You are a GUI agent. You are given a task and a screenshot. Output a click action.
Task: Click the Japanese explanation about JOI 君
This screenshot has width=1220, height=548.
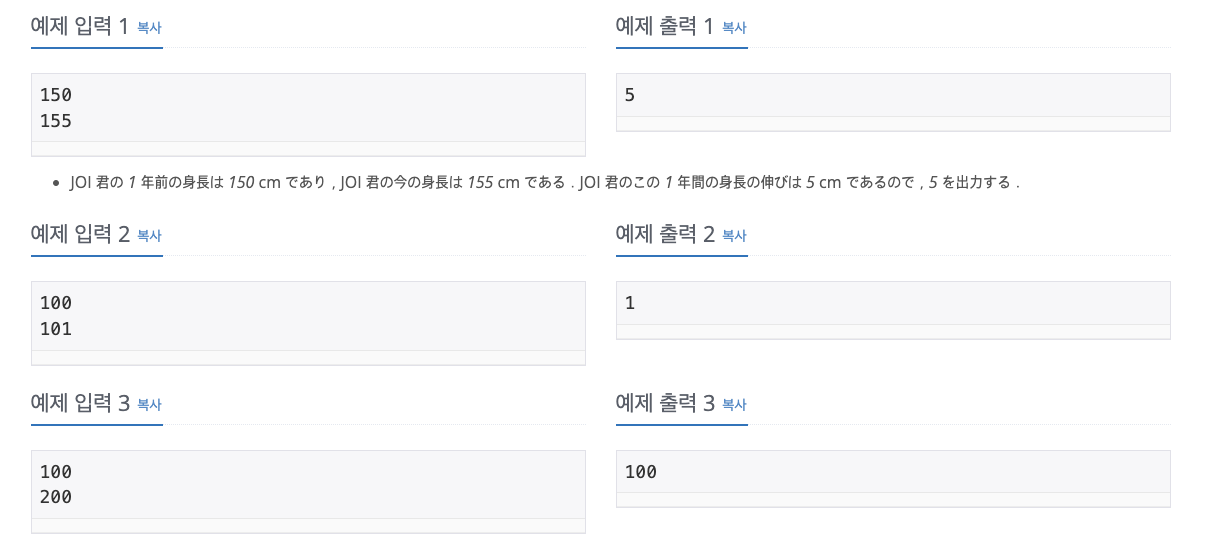[545, 183]
